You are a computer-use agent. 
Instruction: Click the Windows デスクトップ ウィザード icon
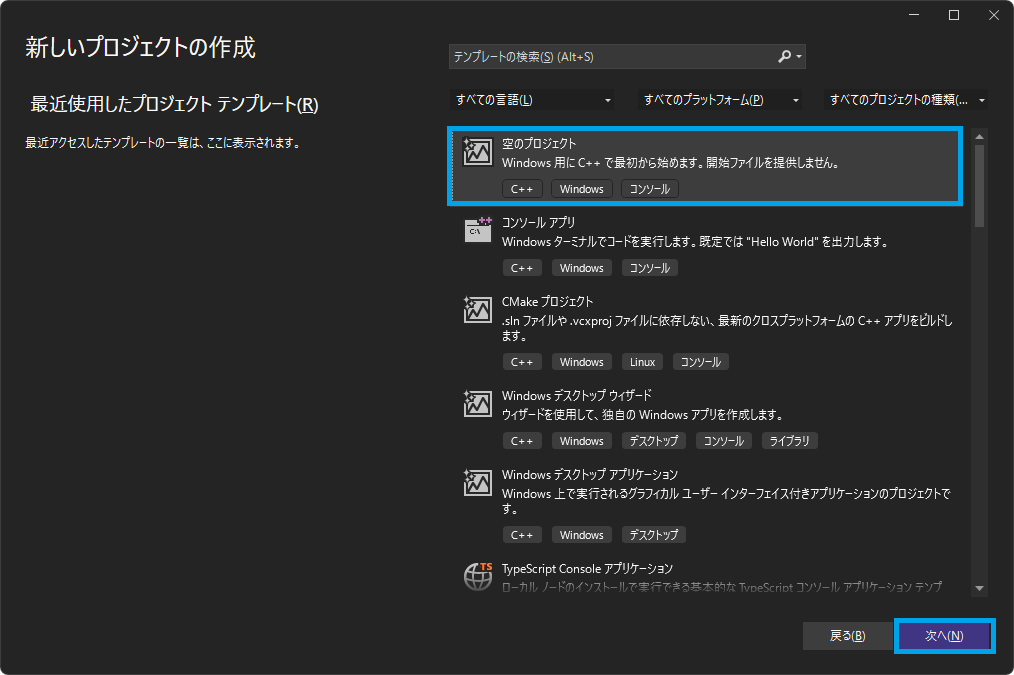pyautogui.click(x=477, y=403)
